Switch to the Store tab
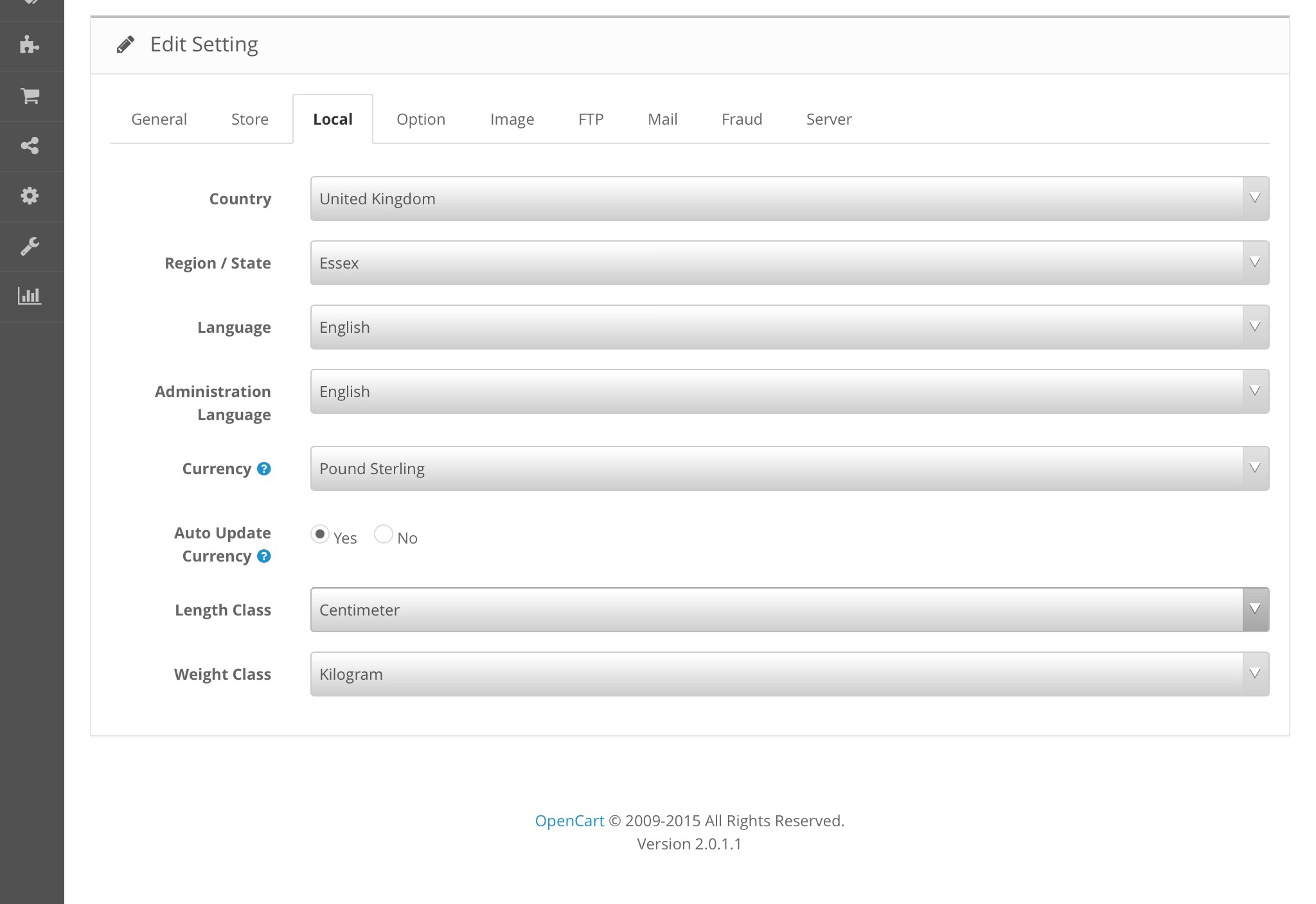Screen dimensions: 1316x904 point(250,120)
